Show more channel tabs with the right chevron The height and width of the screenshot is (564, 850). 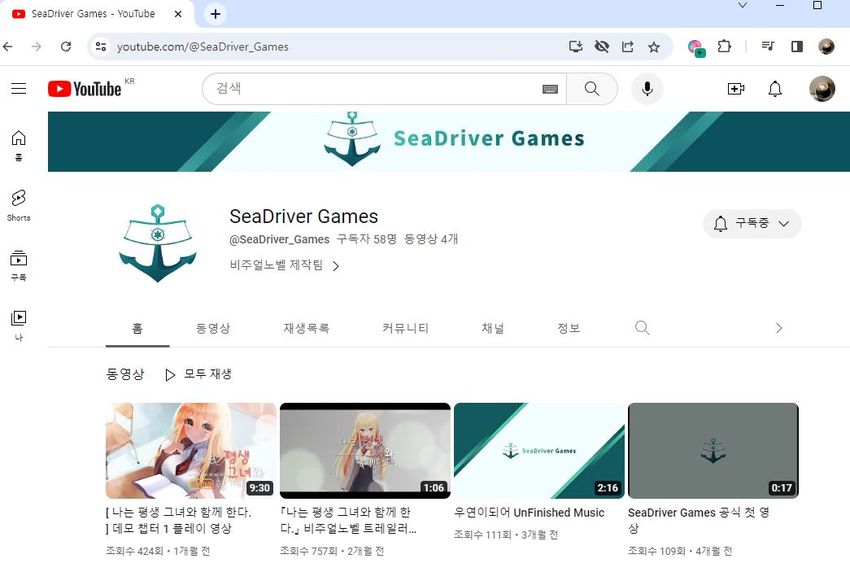click(779, 328)
